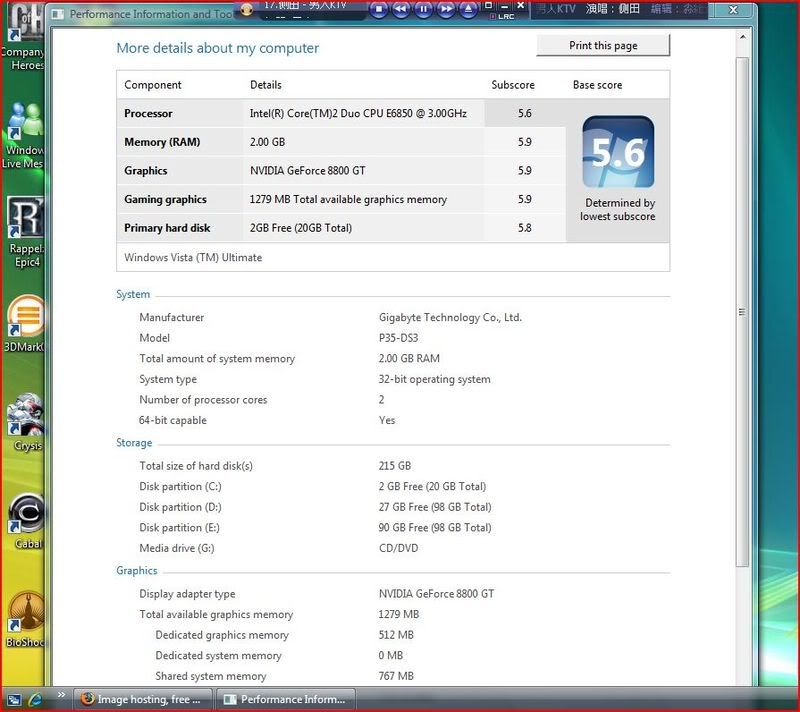Click the processor subscore 5.6

[524, 113]
